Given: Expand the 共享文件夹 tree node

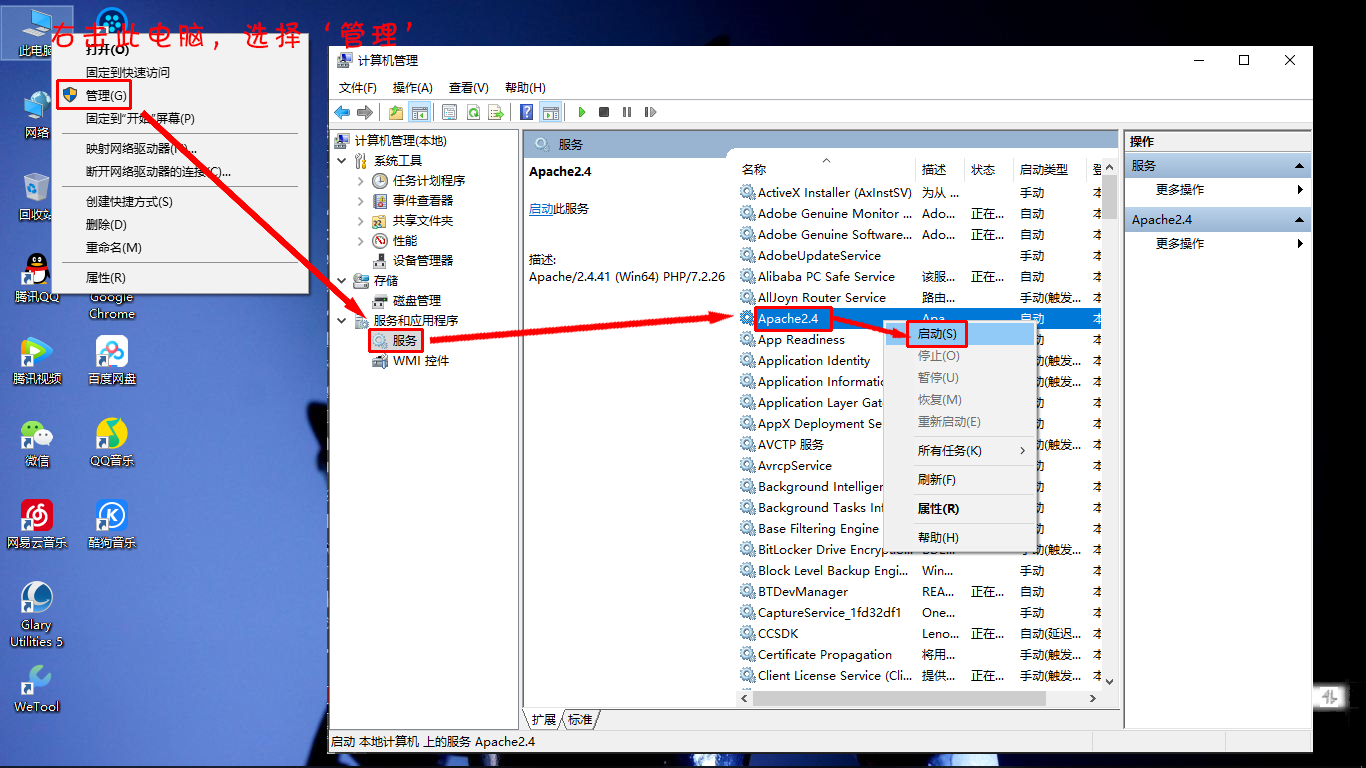Looking at the screenshot, I should 361,220.
